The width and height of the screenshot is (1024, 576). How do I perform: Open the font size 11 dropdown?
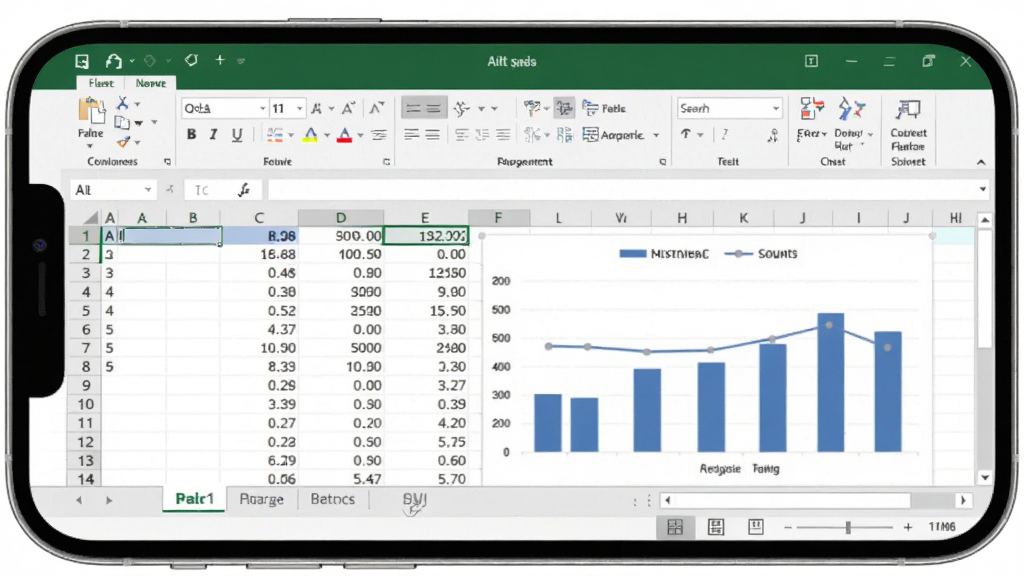[x=300, y=108]
